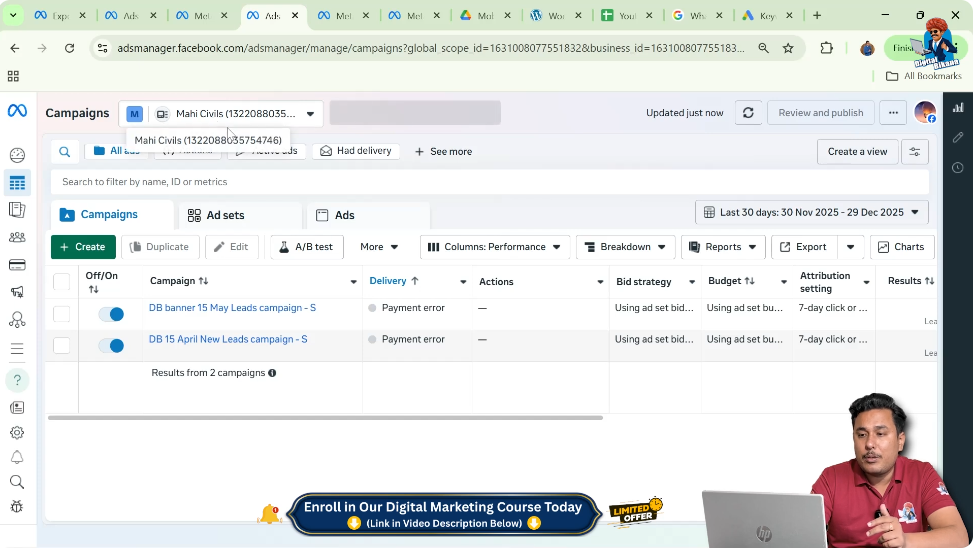Bookmark page with the star icon
The width and height of the screenshot is (974, 551).
(x=788, y=48)
